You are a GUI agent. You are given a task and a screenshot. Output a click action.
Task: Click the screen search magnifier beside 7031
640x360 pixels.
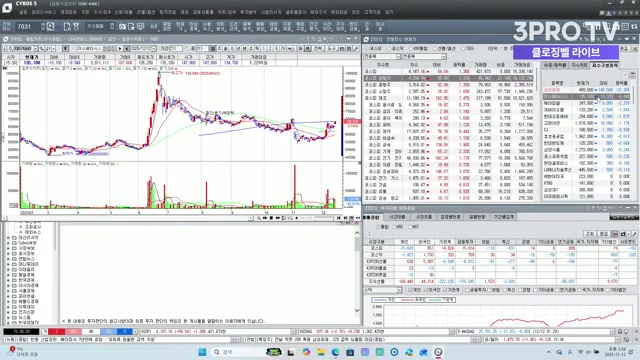pyautogui.click(x=51, y=27)
